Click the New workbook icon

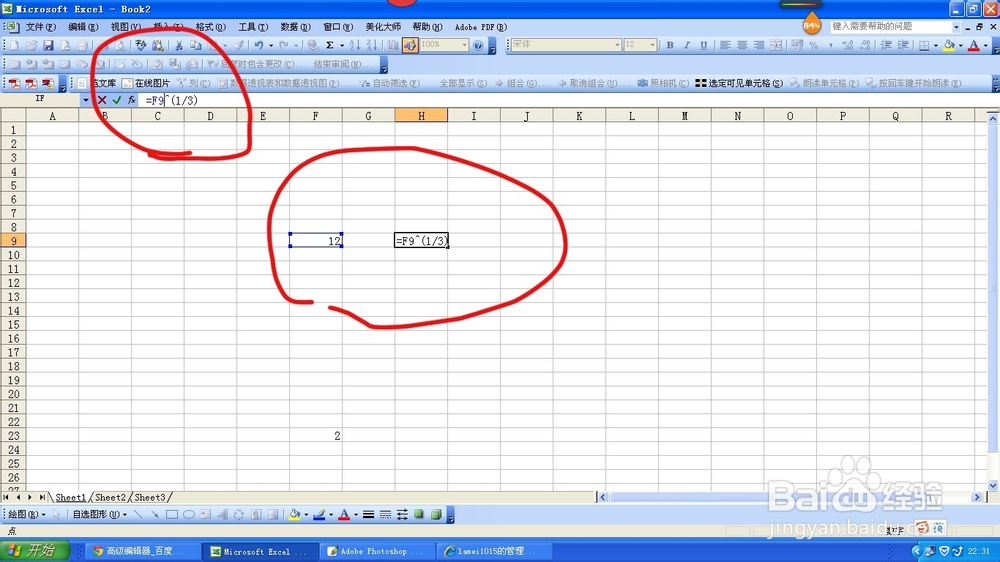[14, 45]
